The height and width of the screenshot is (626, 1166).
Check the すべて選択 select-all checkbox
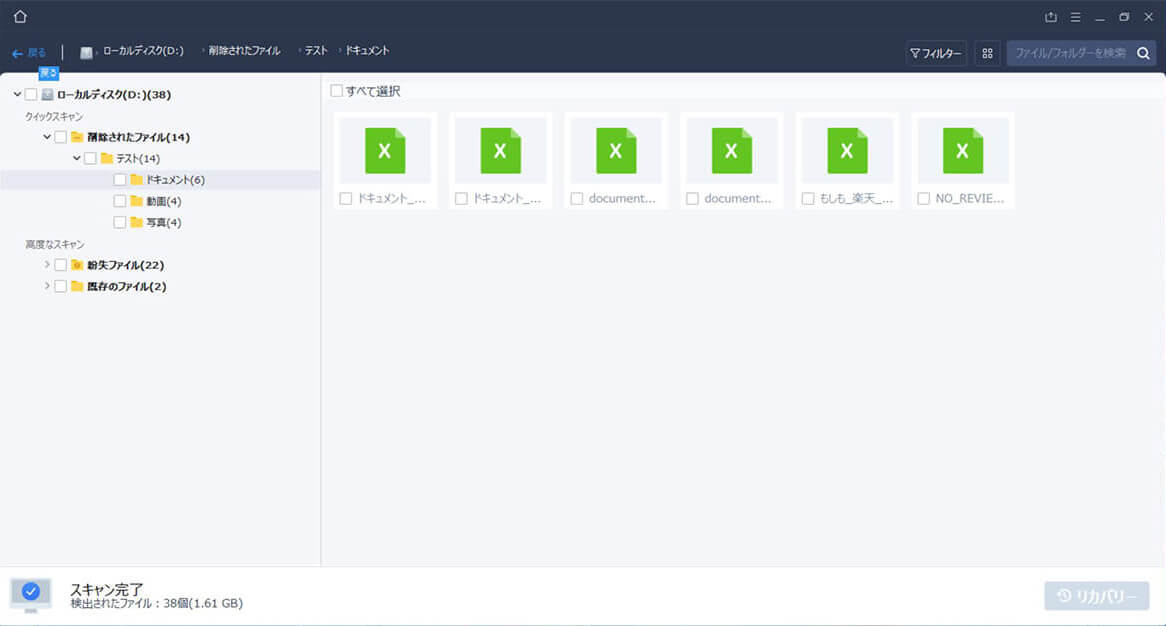pyautogui.click(x=336, y=90)
